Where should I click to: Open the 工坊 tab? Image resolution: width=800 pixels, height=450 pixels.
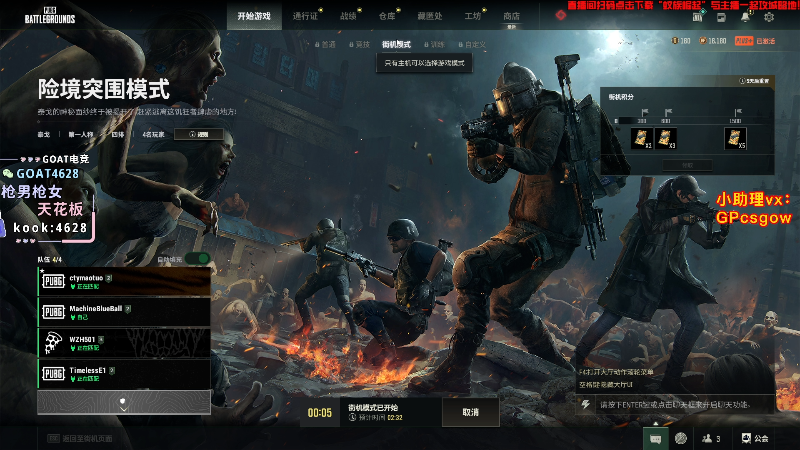tap(473, 16)
